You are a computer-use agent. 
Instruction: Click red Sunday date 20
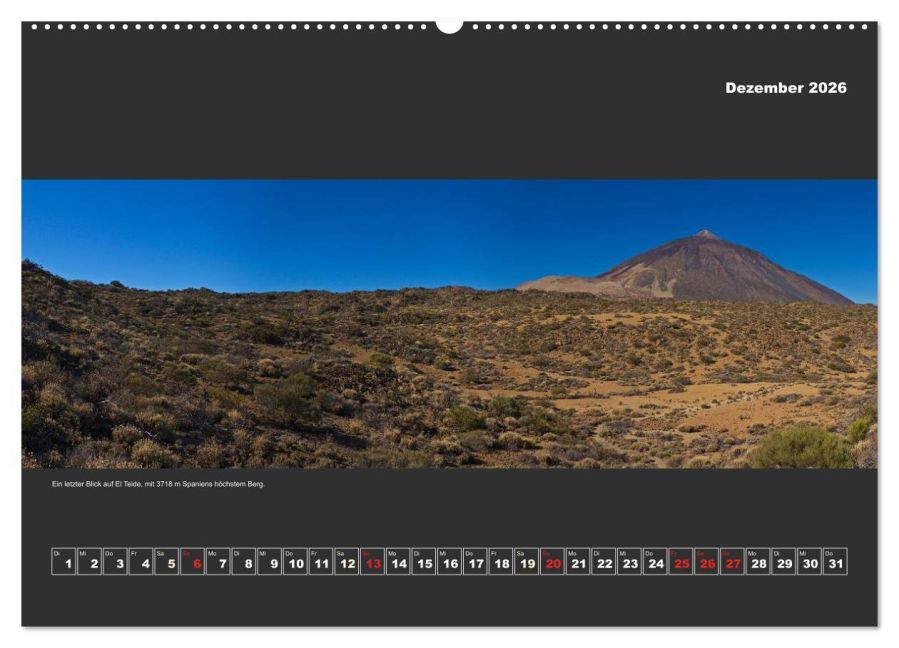(x=552, y=561)
